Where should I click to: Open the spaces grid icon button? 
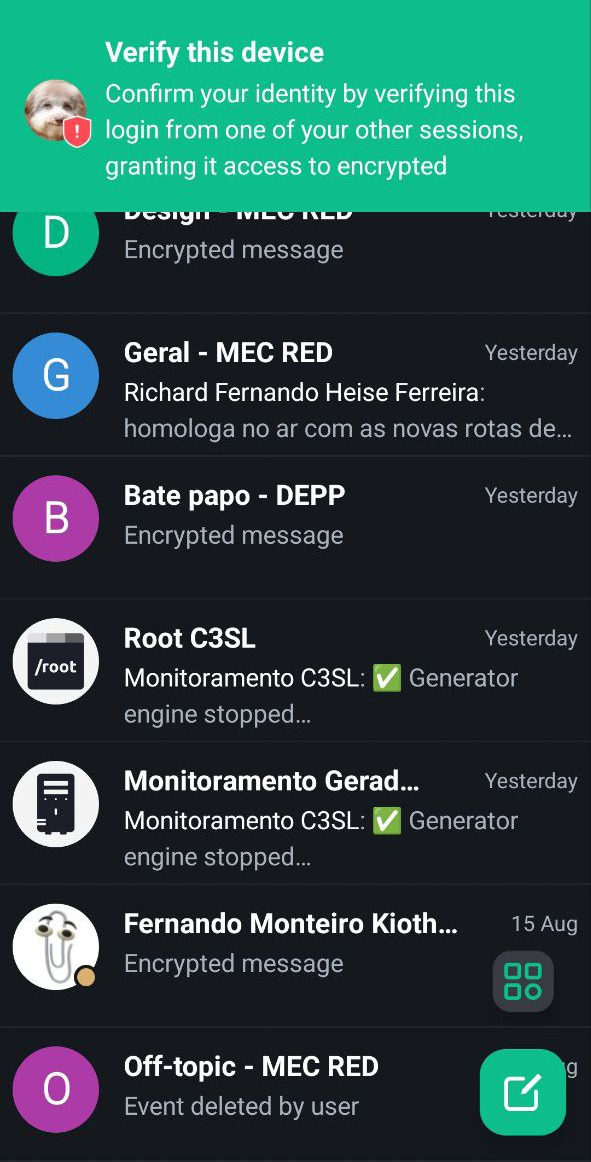[523, 981]
